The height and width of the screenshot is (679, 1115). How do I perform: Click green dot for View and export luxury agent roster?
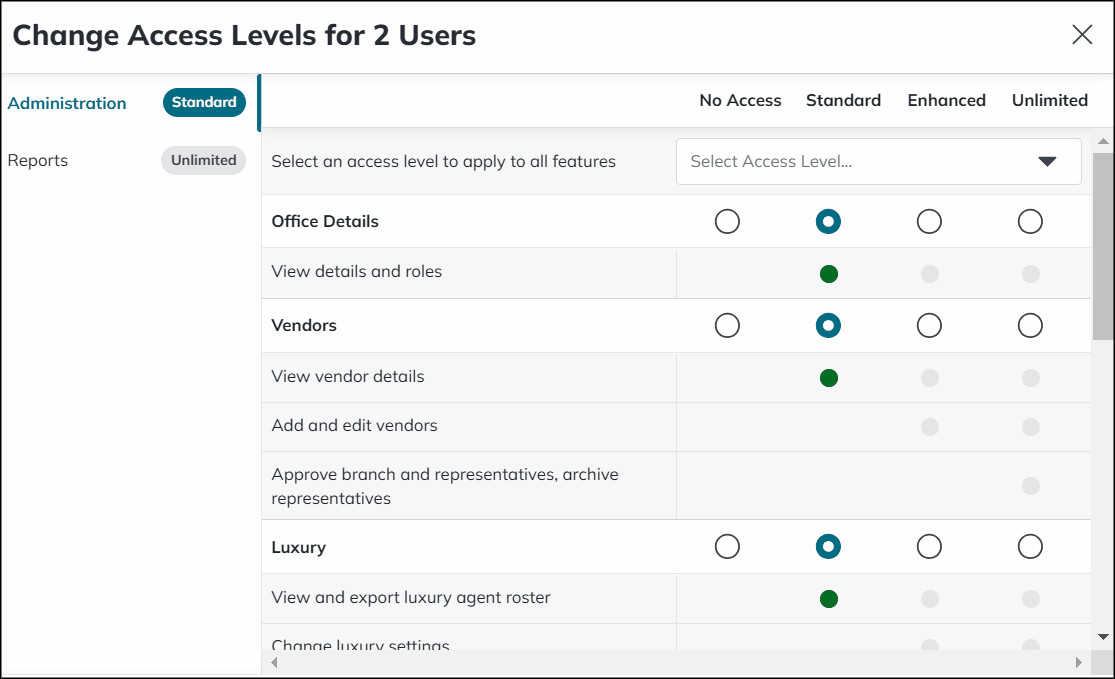click(x=828, y=599)
